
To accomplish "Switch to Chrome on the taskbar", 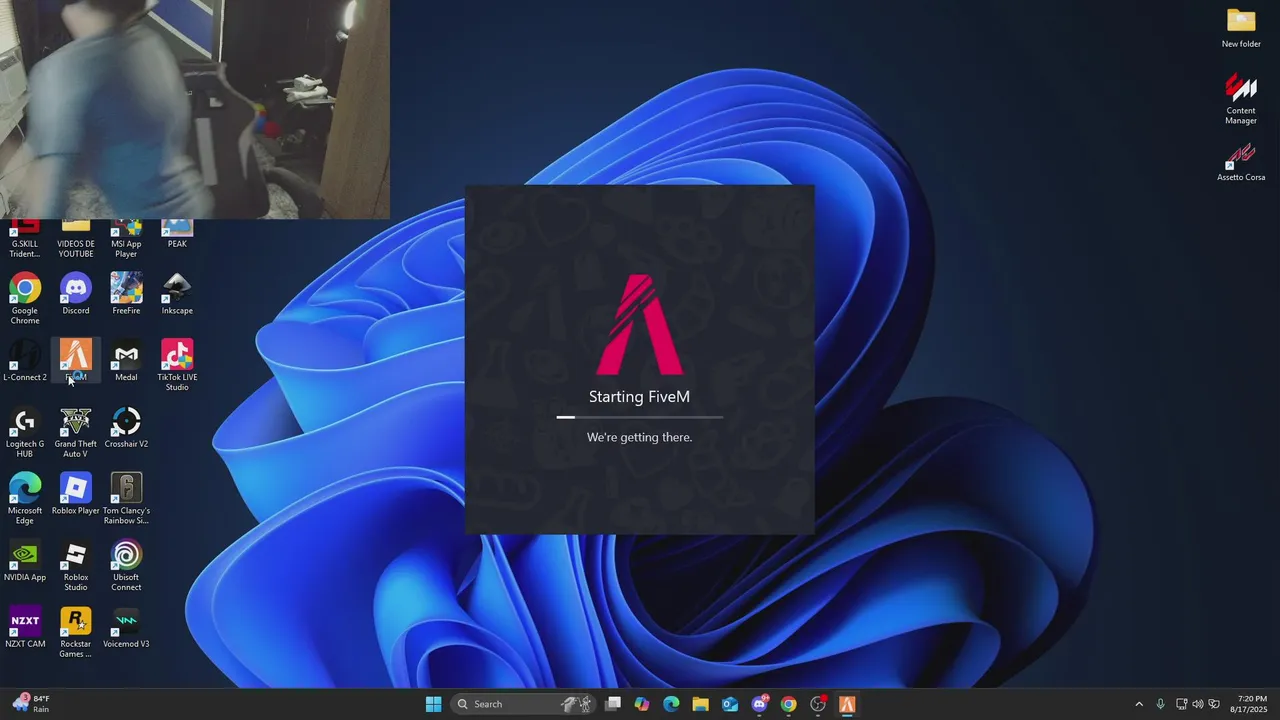I will click(x=789, y=704).
